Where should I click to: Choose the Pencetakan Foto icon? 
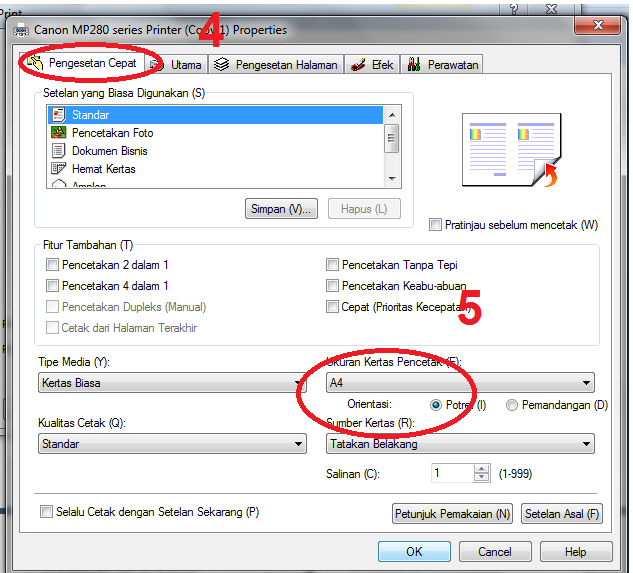(x=59, y=132)
